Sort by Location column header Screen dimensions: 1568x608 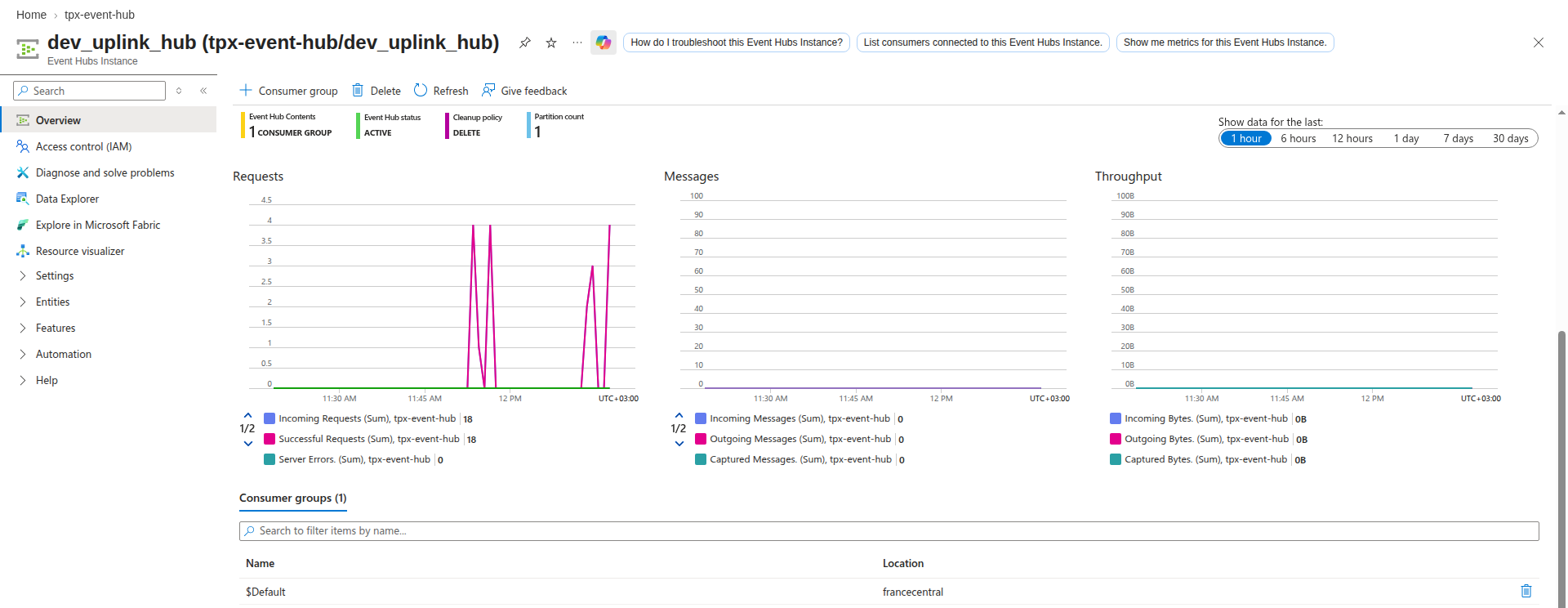[903, 564]
